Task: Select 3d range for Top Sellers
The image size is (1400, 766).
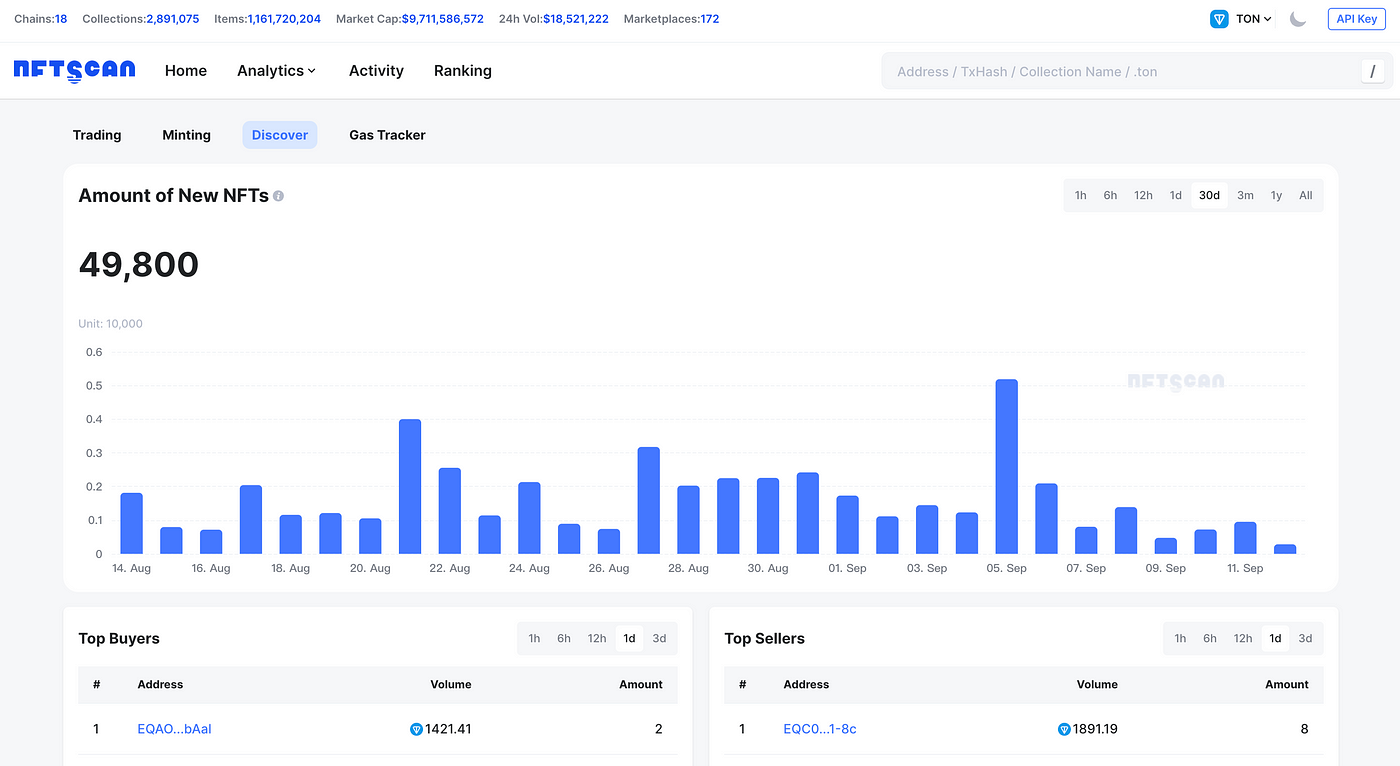Action: [1305, 638]
